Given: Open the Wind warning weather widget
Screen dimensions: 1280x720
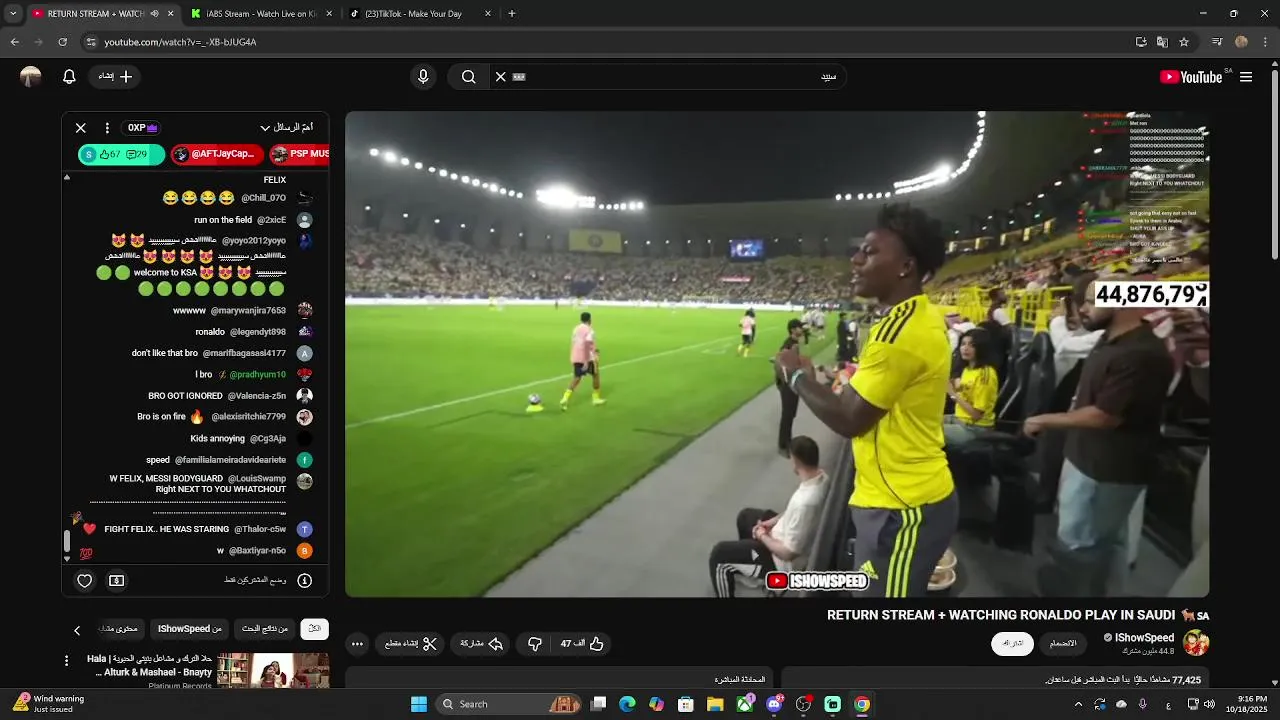Looking at the screenshot, I should (x=50, y=704).
